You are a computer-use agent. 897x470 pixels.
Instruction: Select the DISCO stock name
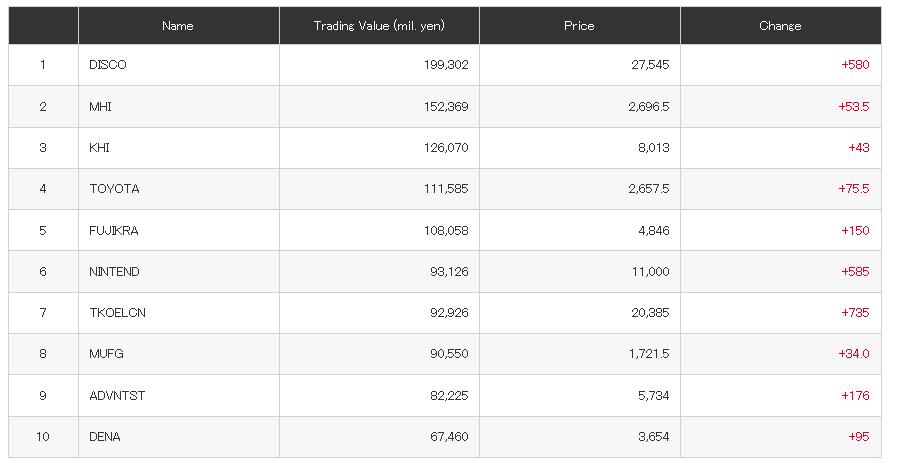pos(108,65)
